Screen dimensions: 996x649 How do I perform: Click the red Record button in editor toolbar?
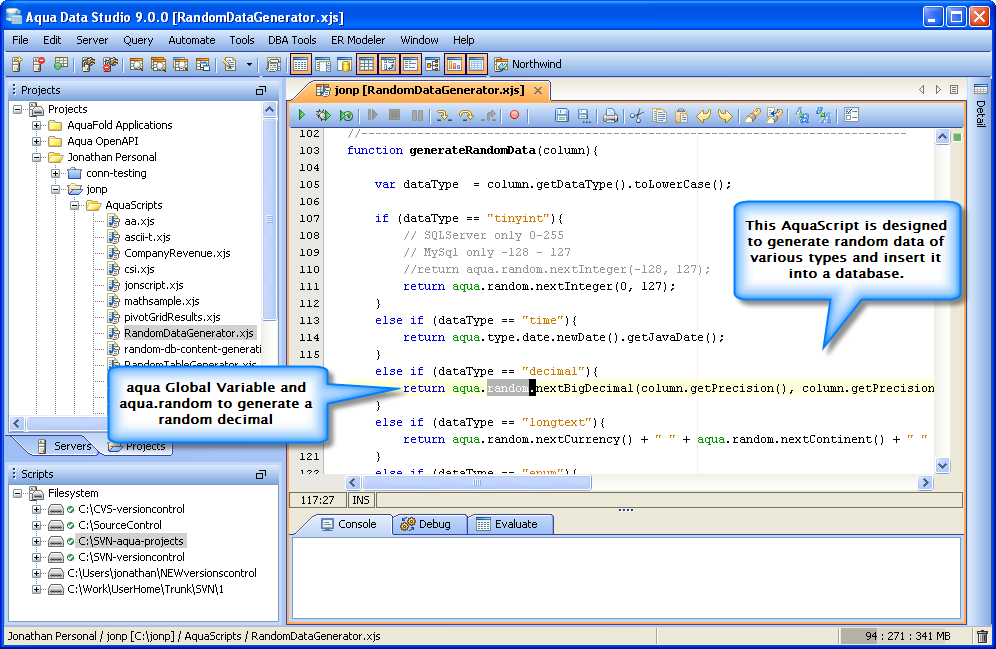[515, 116]
